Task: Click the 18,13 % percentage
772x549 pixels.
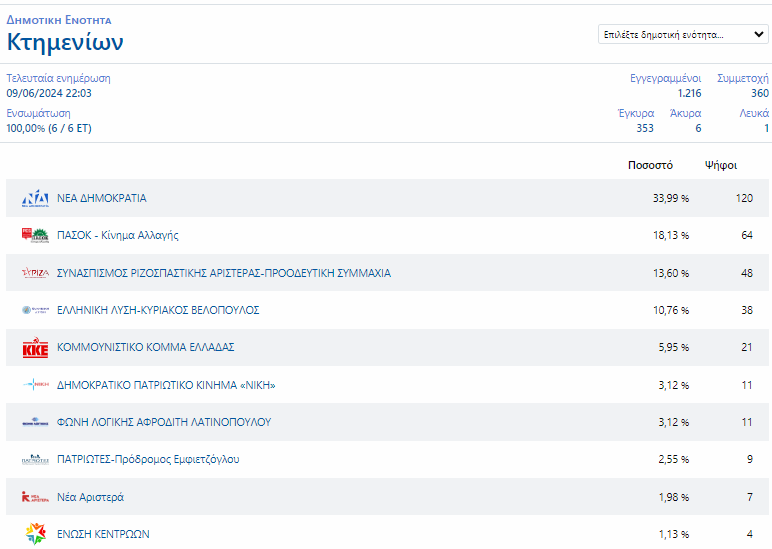Action: click(x=671, y=235)
